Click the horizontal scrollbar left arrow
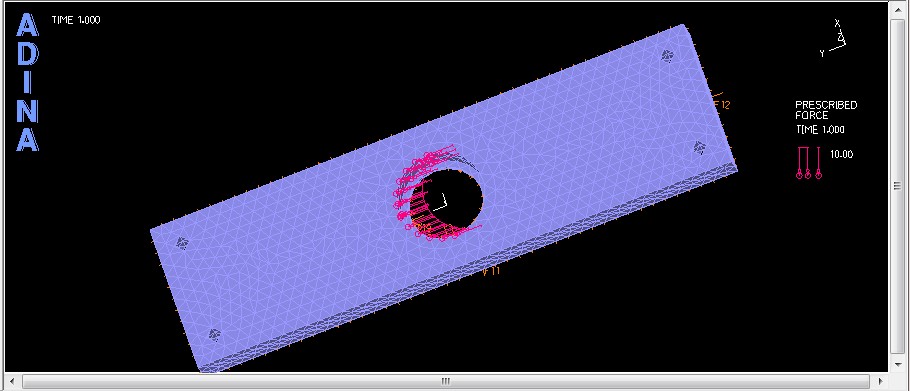 coord(11,381)
